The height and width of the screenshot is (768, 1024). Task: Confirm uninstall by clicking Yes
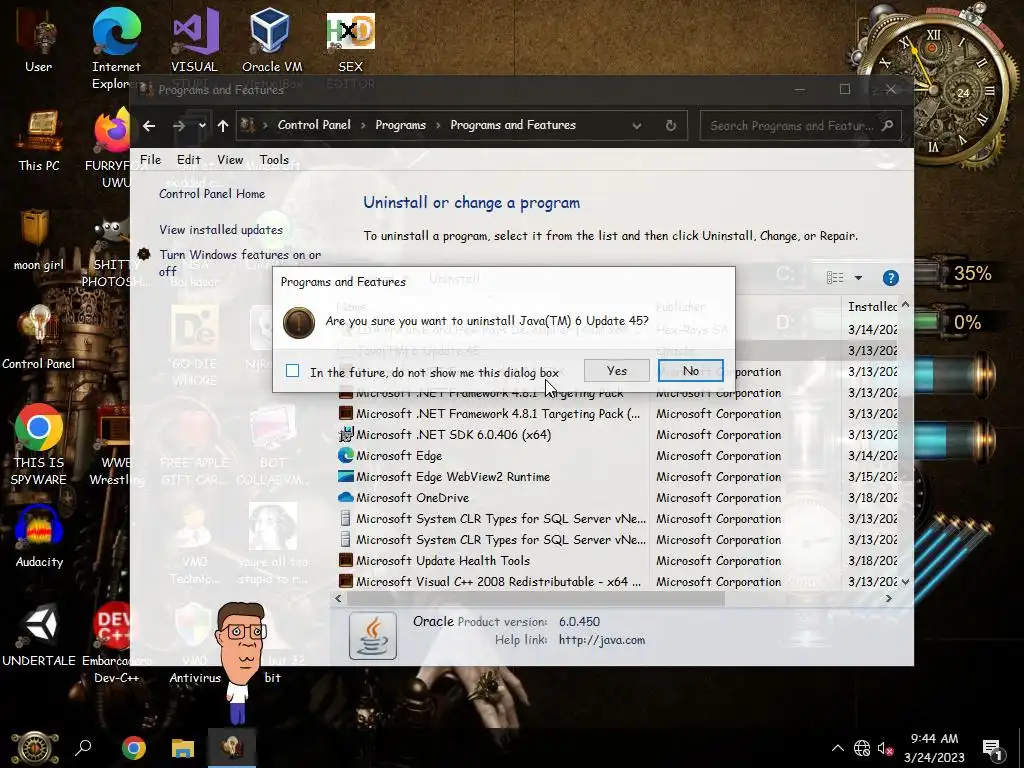(x=616, y=371)
